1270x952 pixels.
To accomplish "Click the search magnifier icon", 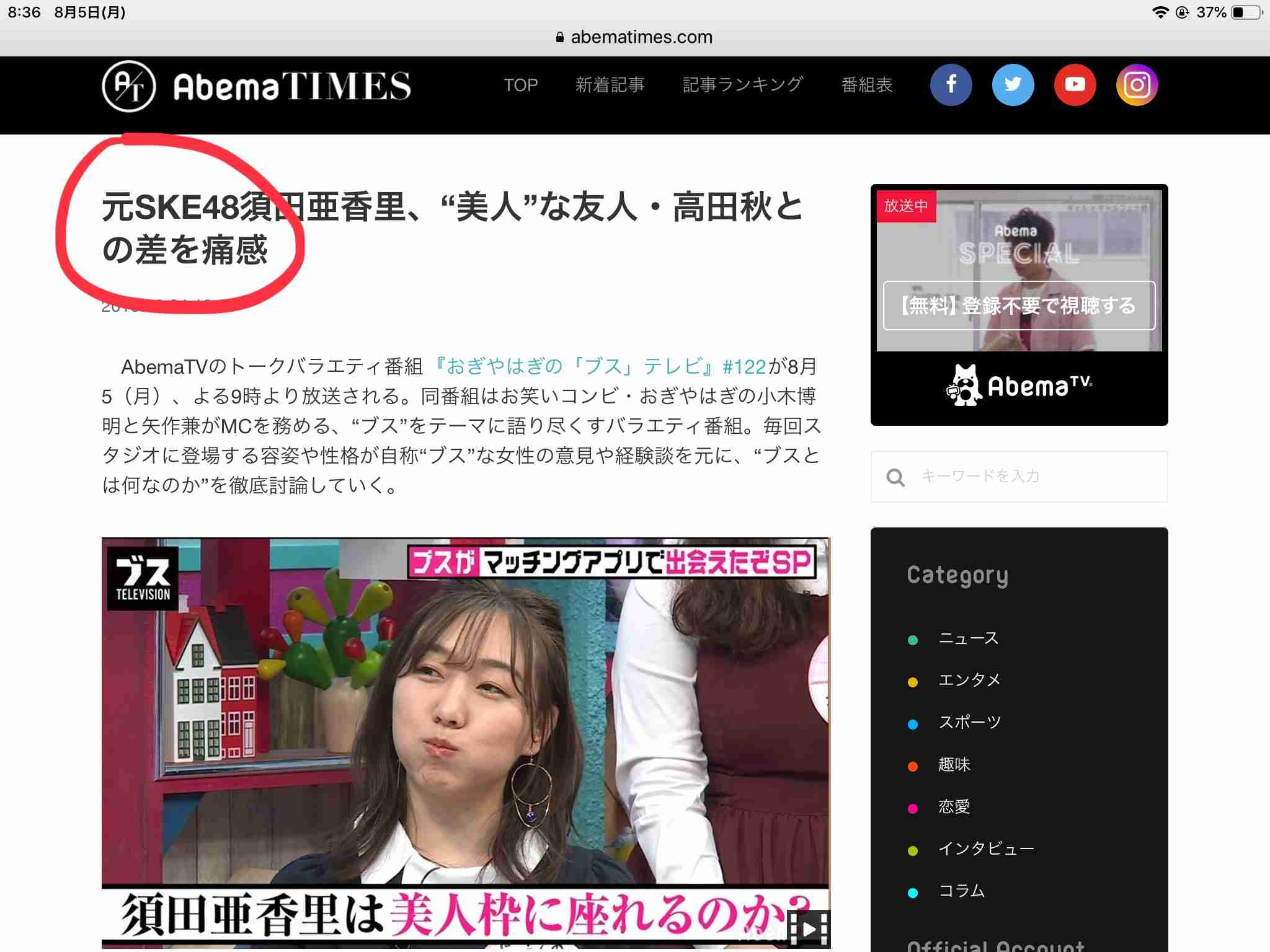I will pos(895,477).
